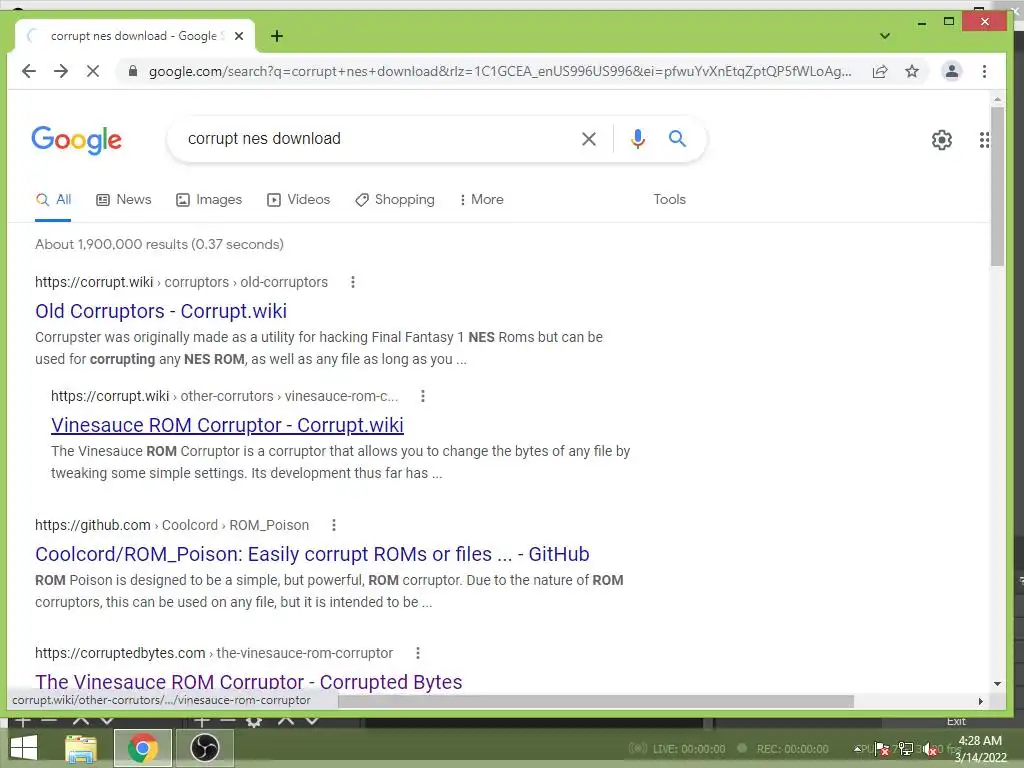Go forward with the browser forward arrow
This screenshot has width=1024, height=768.
[61, 71]
